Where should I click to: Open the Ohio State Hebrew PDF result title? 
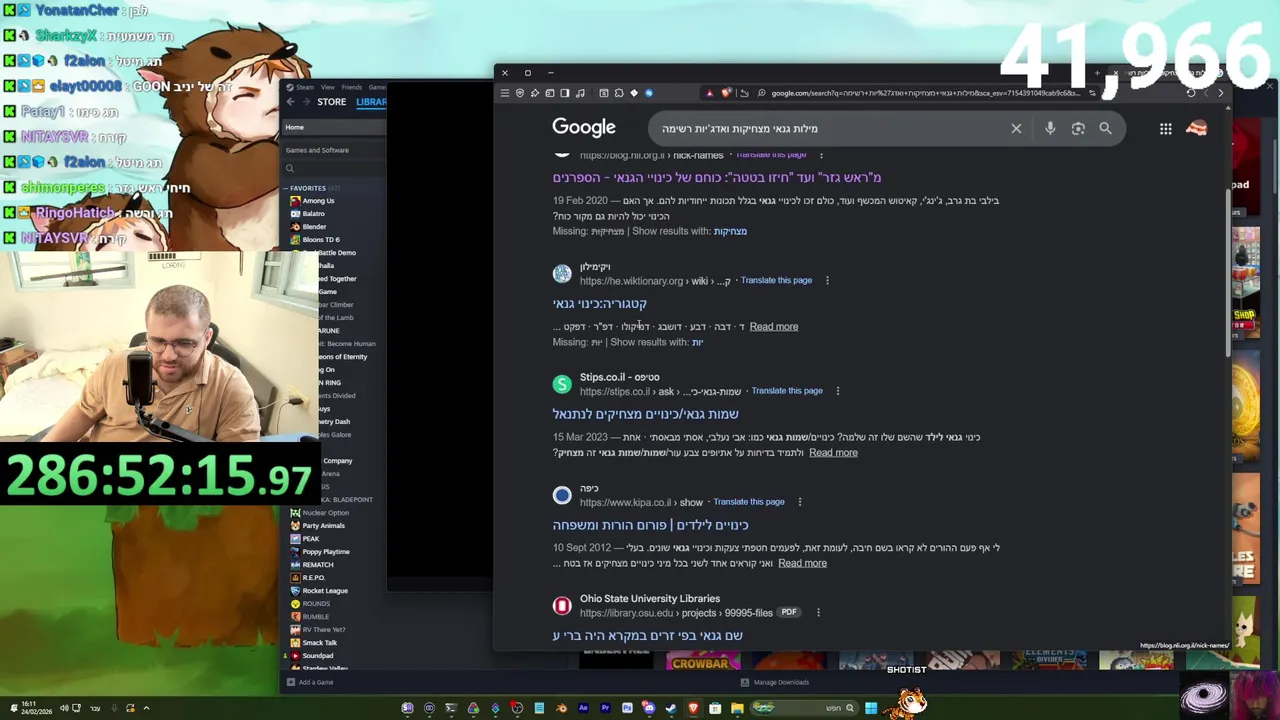point(648,636)
